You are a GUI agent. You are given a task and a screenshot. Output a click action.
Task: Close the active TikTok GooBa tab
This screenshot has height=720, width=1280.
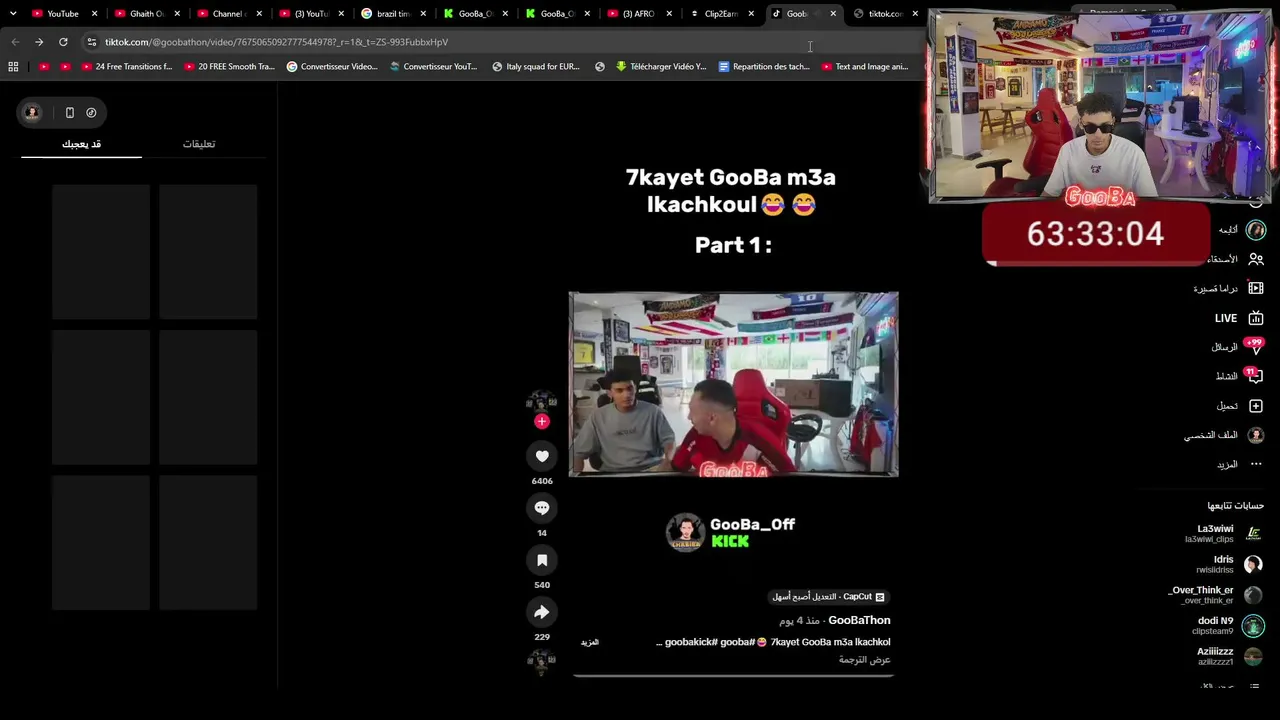coord(833,14)
